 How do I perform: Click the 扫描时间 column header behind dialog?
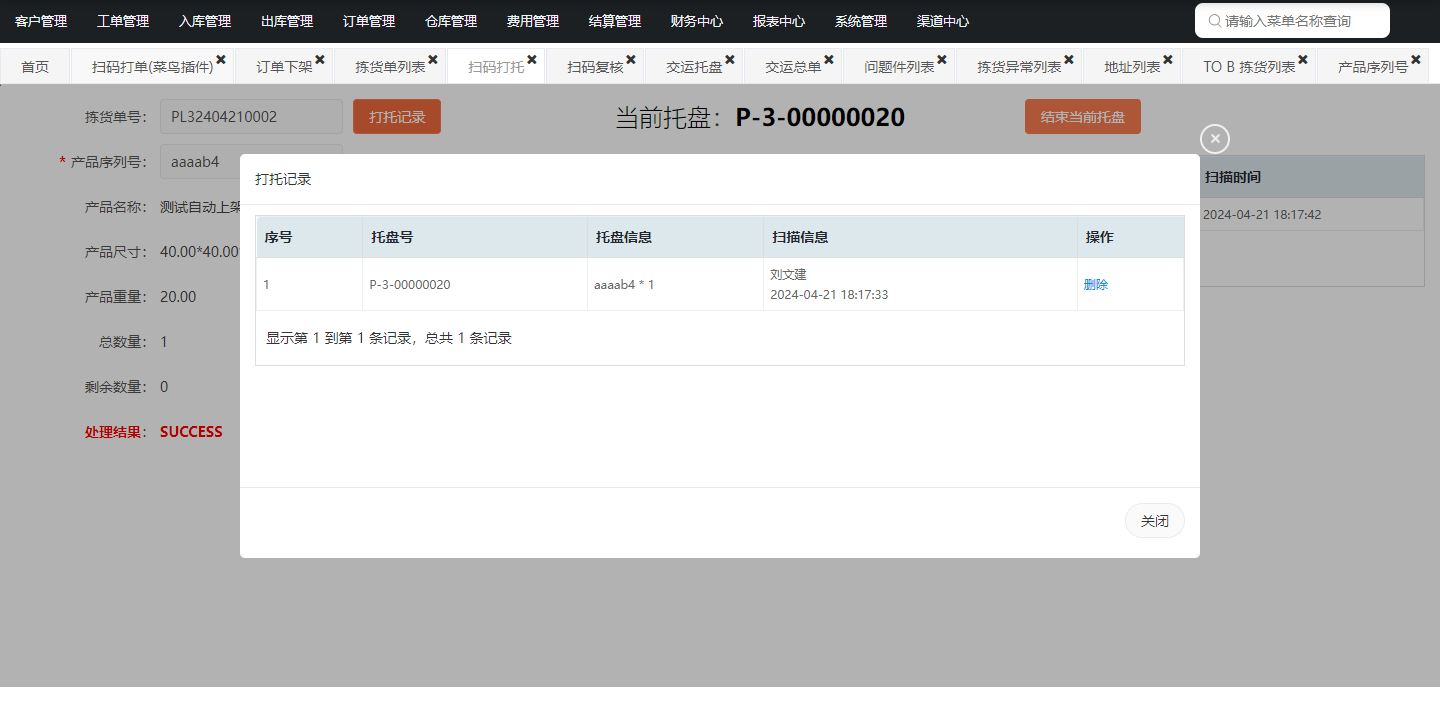click(x=1311, y=177)
